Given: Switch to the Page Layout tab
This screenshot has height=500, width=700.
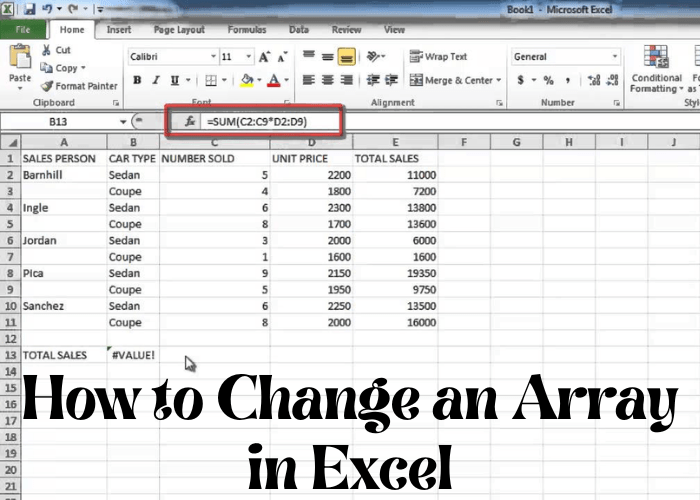Looking at the screenshot, I should point(179,30).
